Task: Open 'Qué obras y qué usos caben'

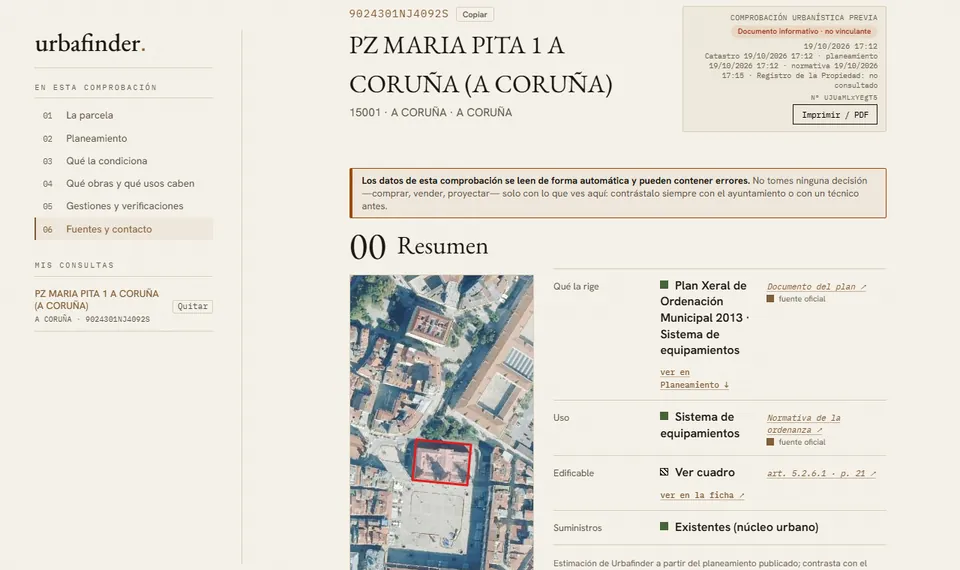Action: (x=130, y=184)
